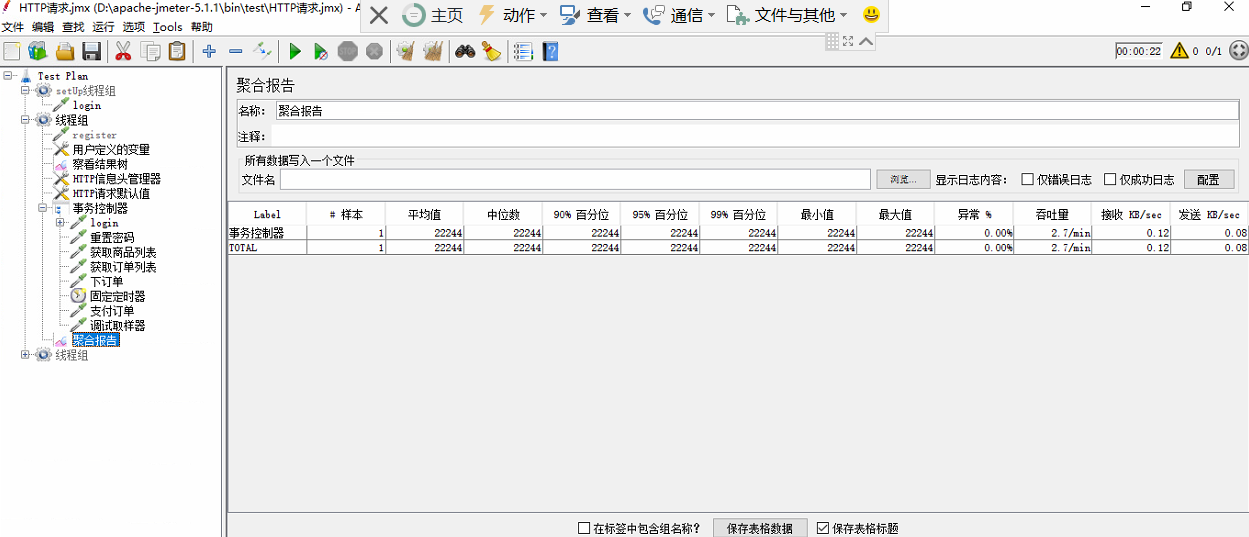The image size is (1249, 537).
Task: Click the 注释 comment field
Action: point(756,136)
